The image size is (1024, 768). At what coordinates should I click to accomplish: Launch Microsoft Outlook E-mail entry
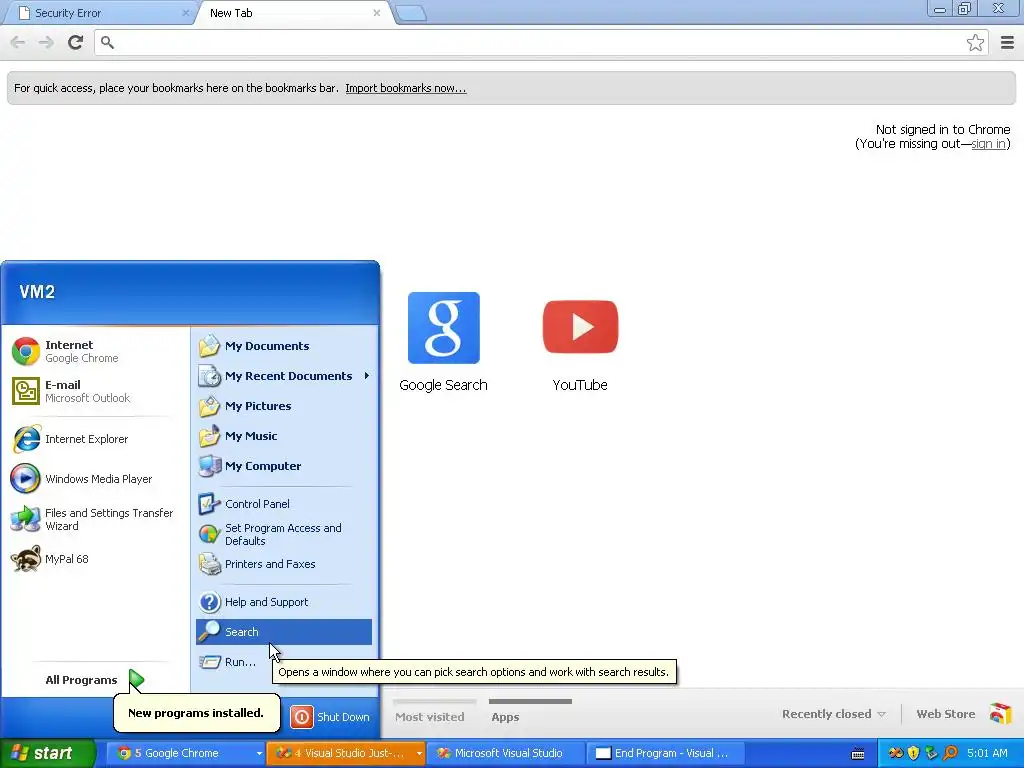95,391
